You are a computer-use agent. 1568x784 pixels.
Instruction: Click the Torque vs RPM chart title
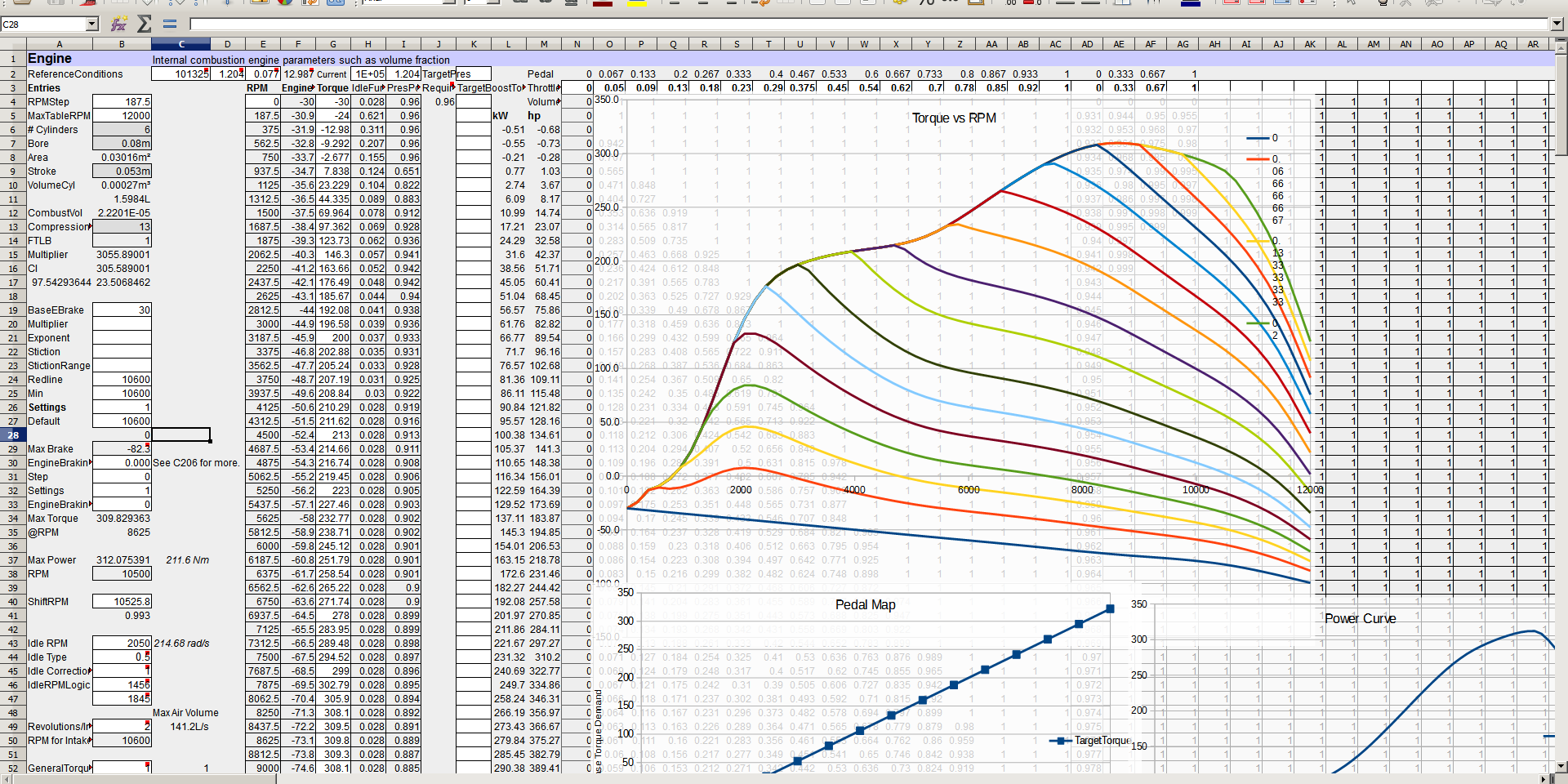coord(953,118)
